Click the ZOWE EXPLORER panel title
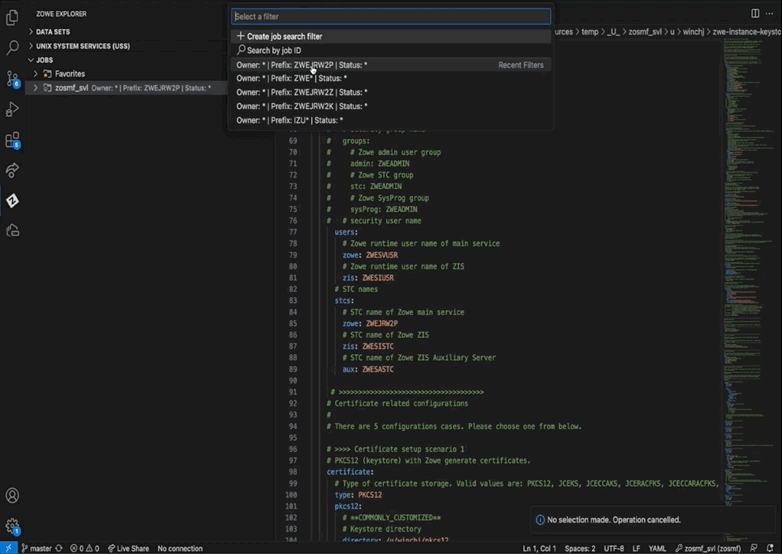Screen dimensions: 782x554 tap(61, 14)
